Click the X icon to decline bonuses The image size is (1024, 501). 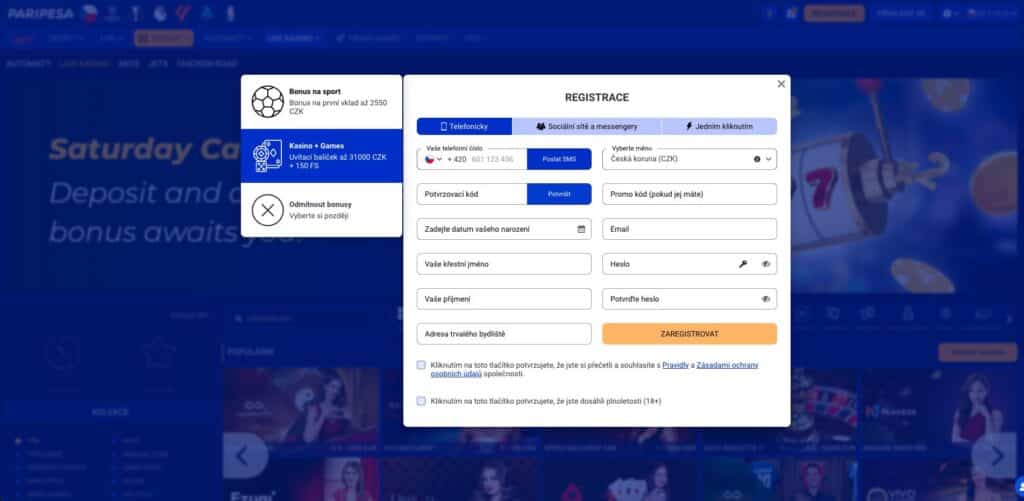[267, 210]
